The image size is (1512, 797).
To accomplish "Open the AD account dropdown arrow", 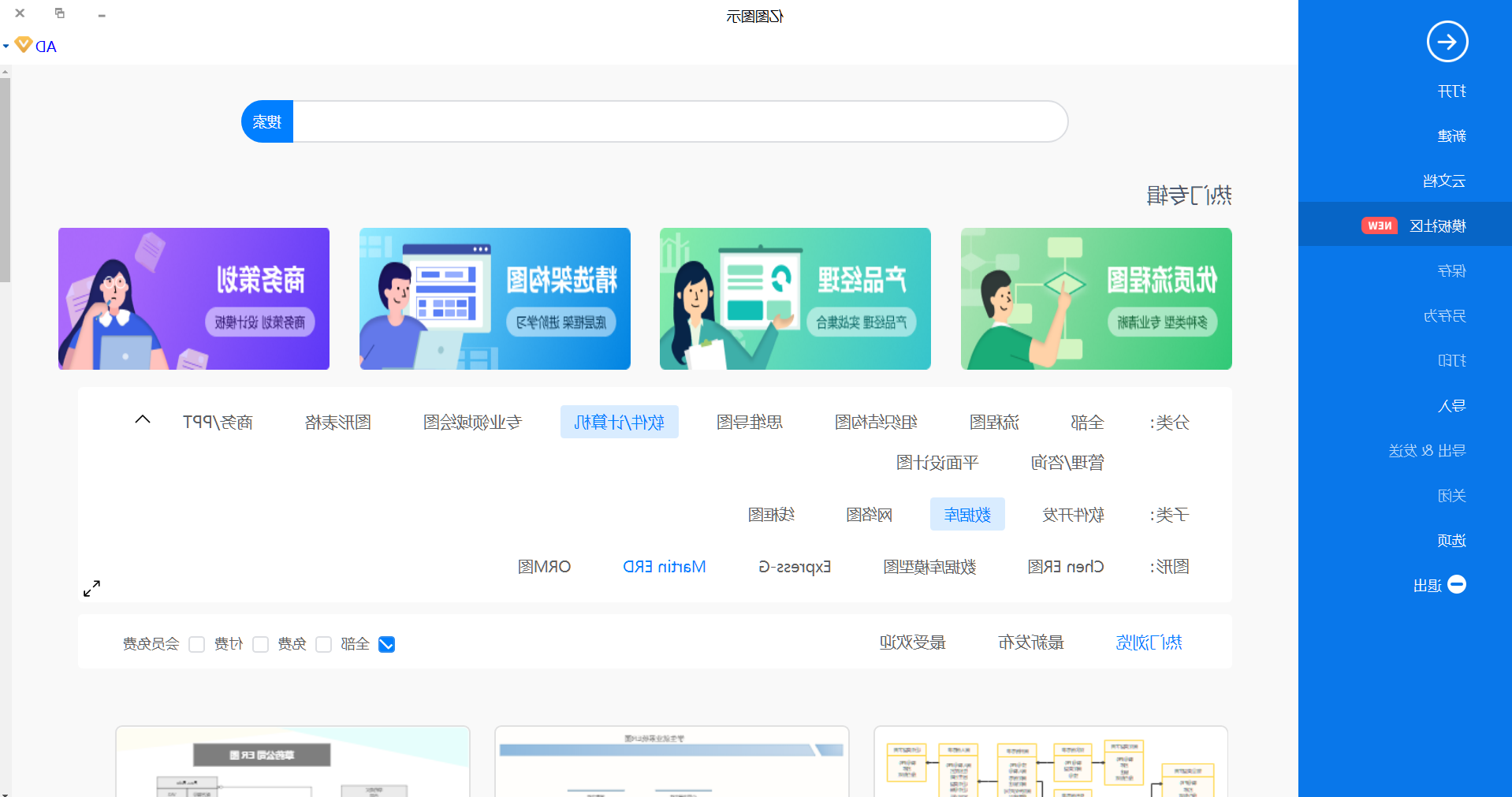I will [6, 47].
